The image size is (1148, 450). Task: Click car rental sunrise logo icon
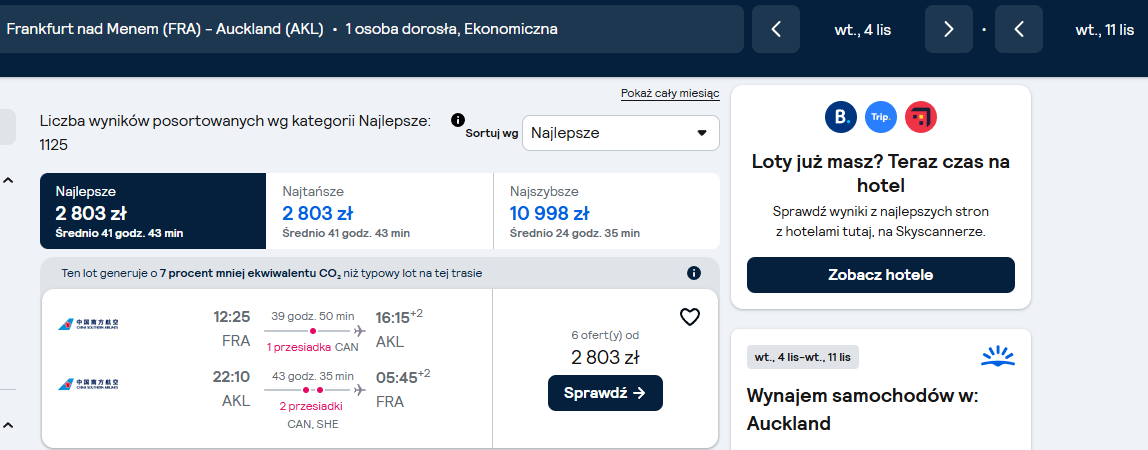pos(998,356)
